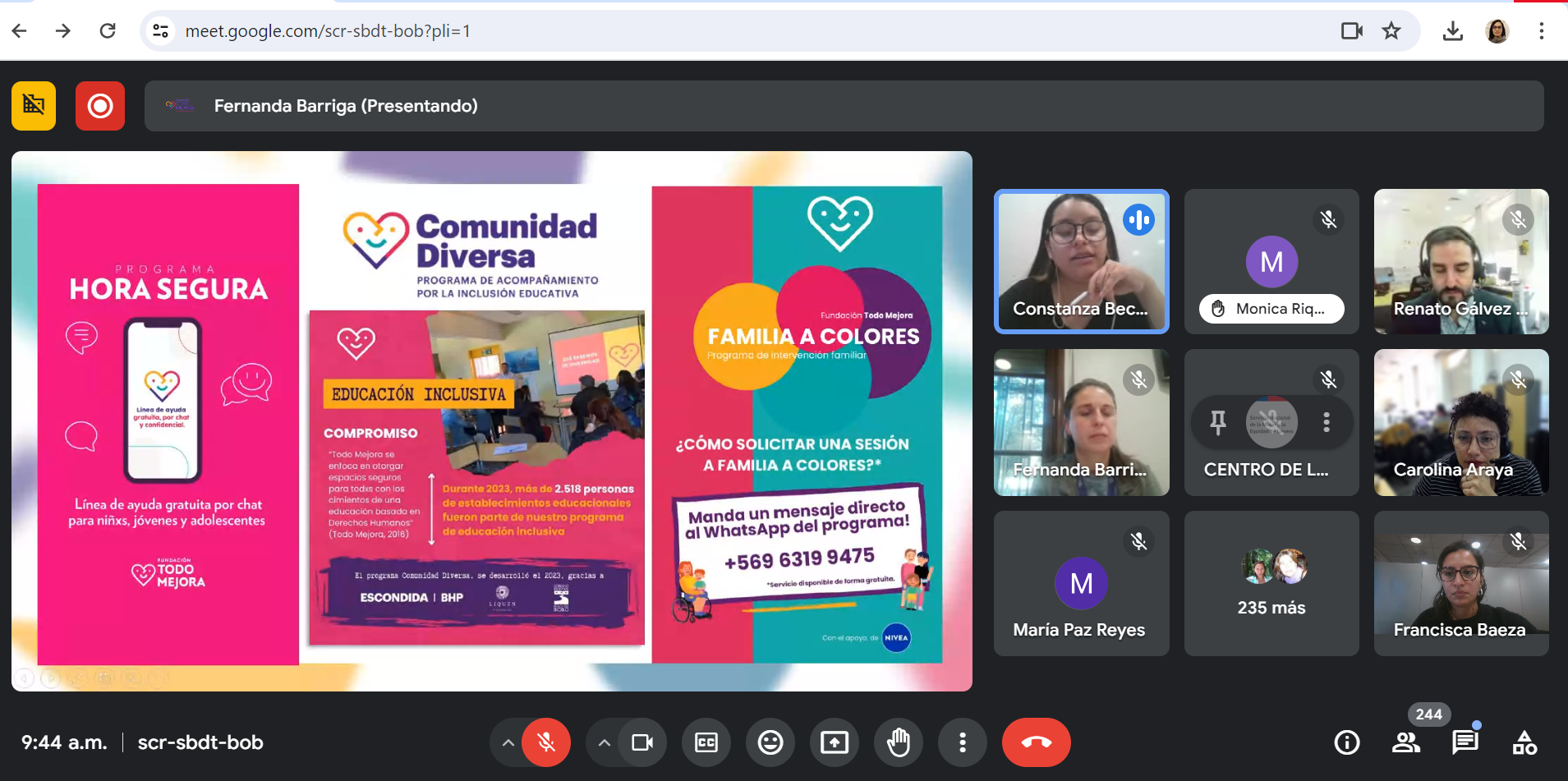Toggle the camera on or off
Screen dimensions: 1568x781
pos(642,742)
